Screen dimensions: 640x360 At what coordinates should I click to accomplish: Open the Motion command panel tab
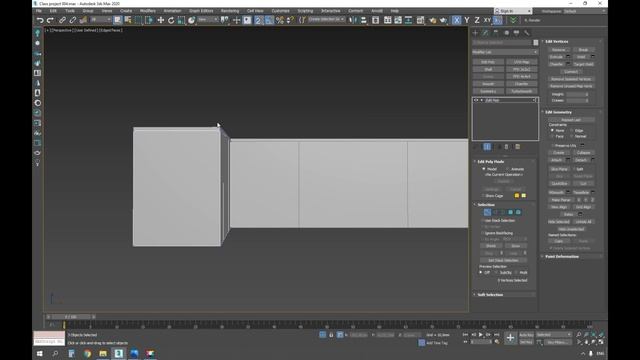click(x=507, y=33)
